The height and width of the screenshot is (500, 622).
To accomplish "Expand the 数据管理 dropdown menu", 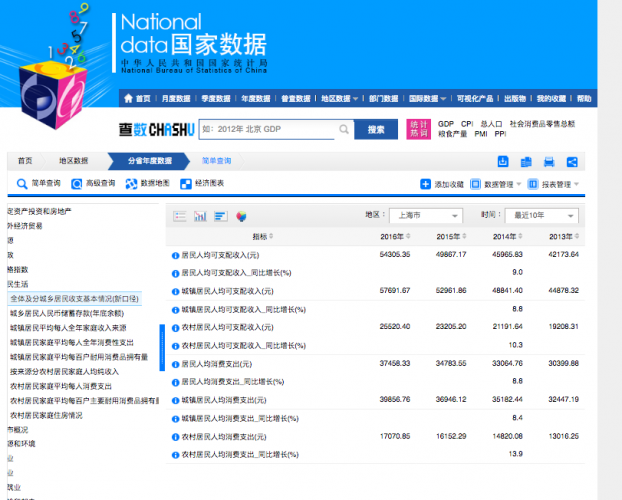I will (x=498, y=184).
